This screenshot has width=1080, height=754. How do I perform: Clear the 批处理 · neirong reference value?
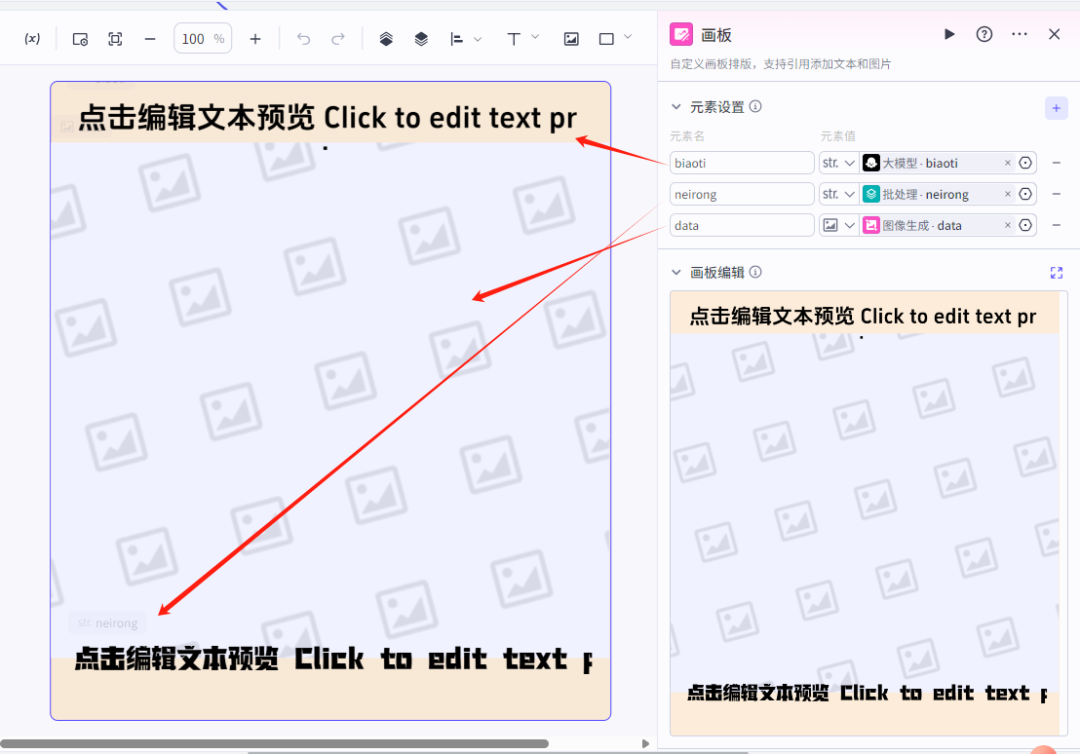point(1007,194)
